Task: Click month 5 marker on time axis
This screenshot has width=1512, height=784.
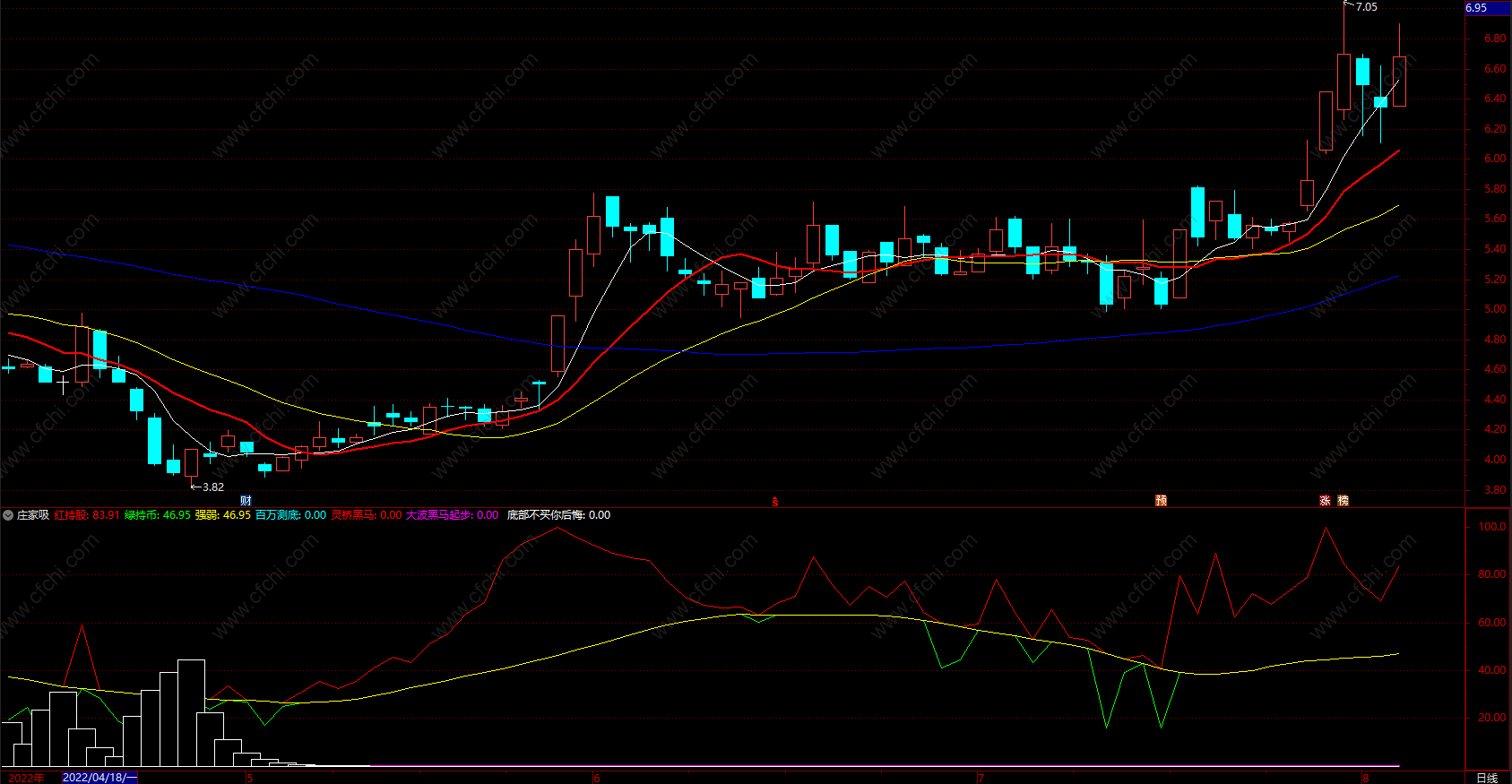Action: pos(250,779)
